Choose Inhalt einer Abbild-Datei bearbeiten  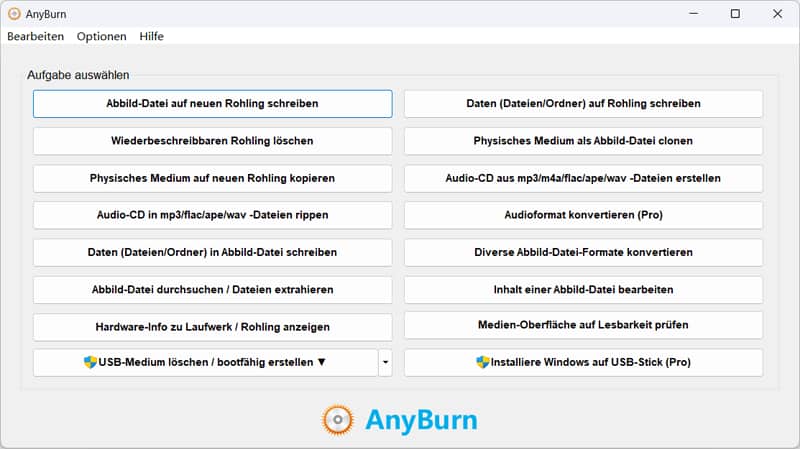pyautogui.click(x=583, y=289)
